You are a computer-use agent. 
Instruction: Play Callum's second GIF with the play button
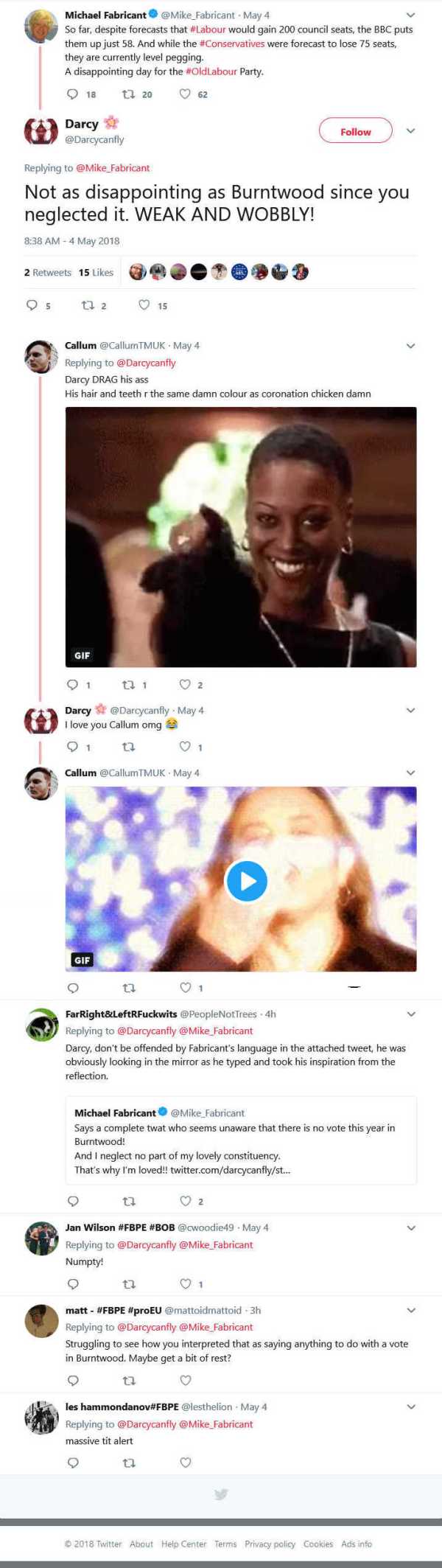[247, 881]
